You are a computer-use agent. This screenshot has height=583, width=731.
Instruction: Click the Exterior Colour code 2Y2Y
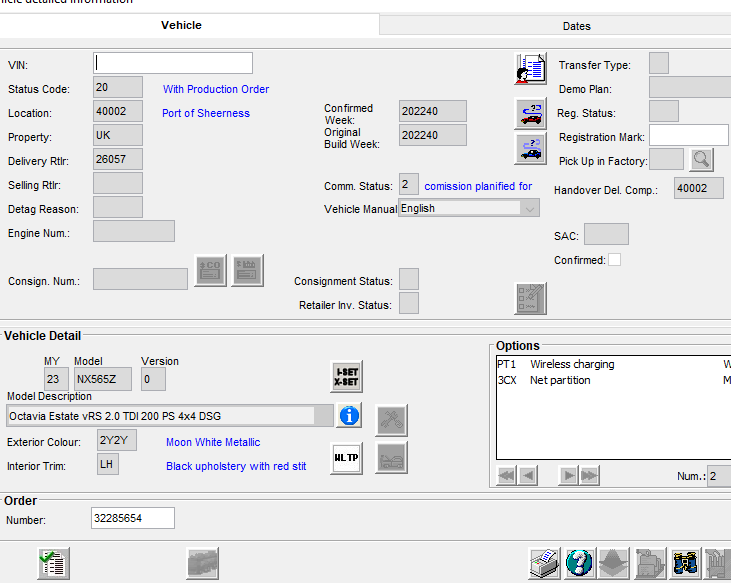click(x=117, y=440)
